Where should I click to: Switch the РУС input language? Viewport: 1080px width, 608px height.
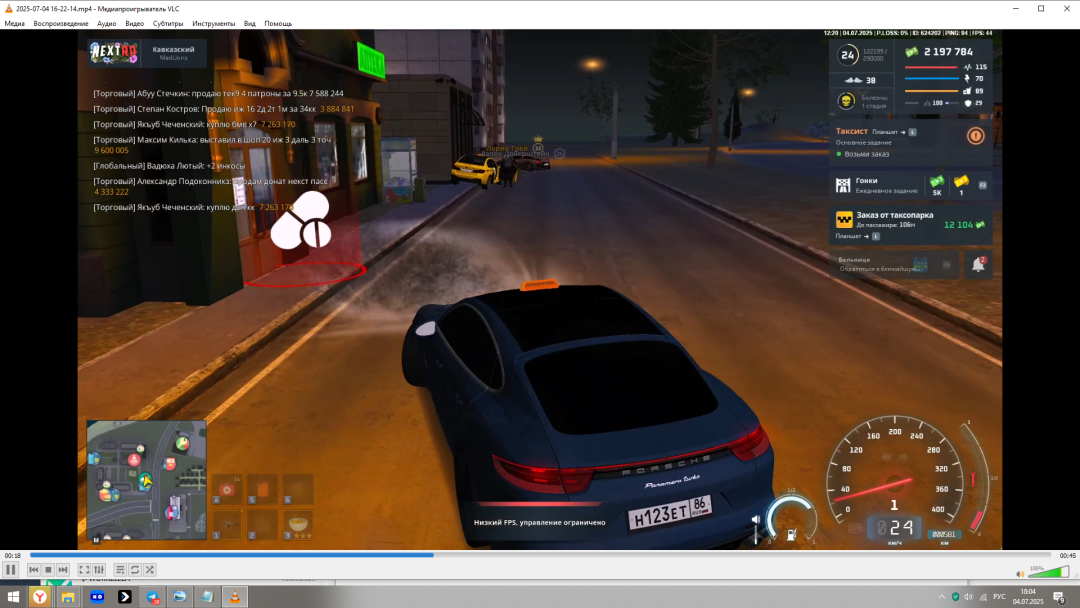click(999, 596)
